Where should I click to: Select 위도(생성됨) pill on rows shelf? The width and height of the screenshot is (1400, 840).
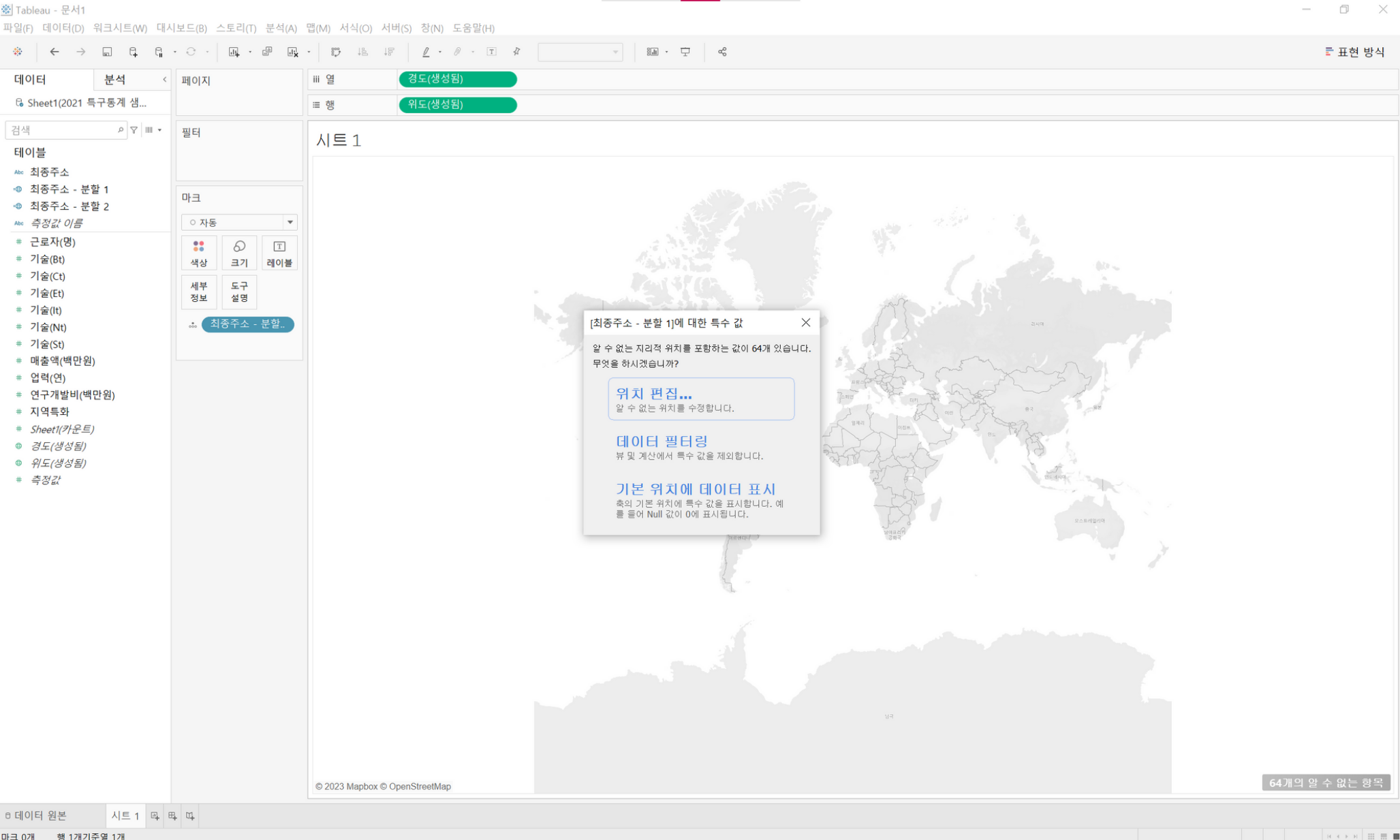457,105
